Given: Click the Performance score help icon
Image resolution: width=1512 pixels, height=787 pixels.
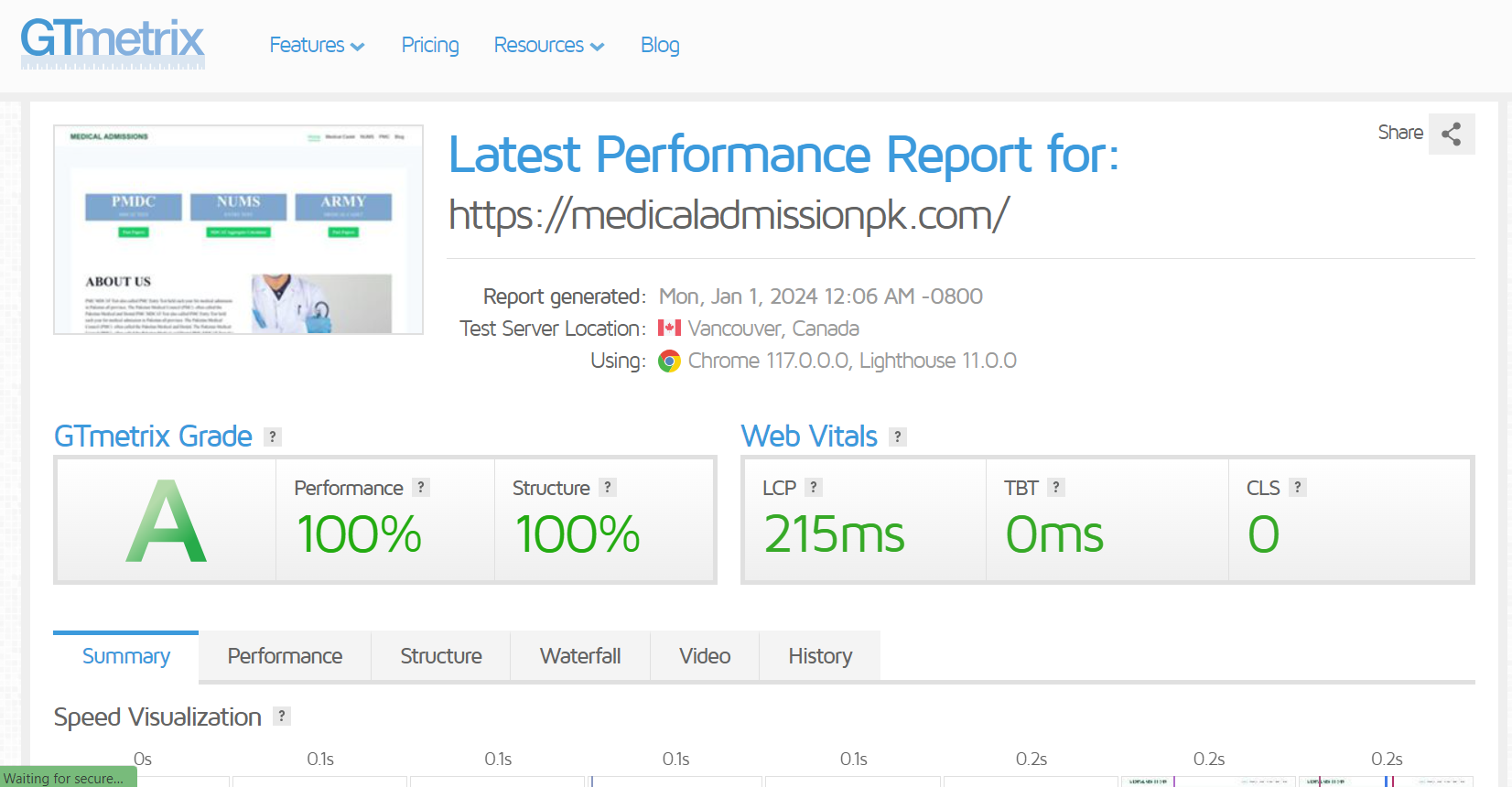Looking at the screenshot, I should pyautogui.click(x=421, y=488).
